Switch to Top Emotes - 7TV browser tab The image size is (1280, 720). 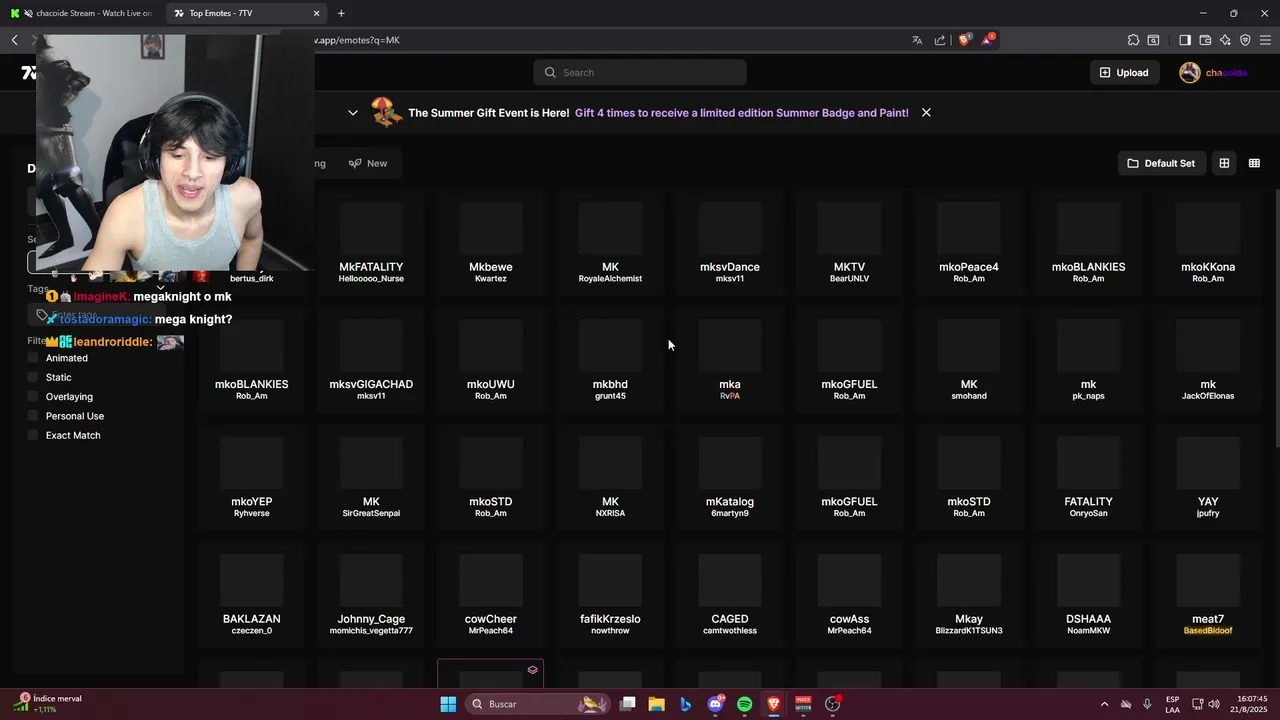click(244, 13)
